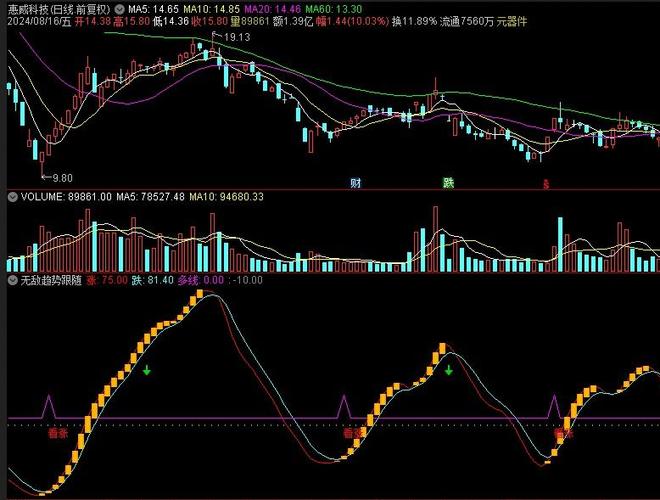Select the volume MA10: 94680.33 legend

coord(226,197)
